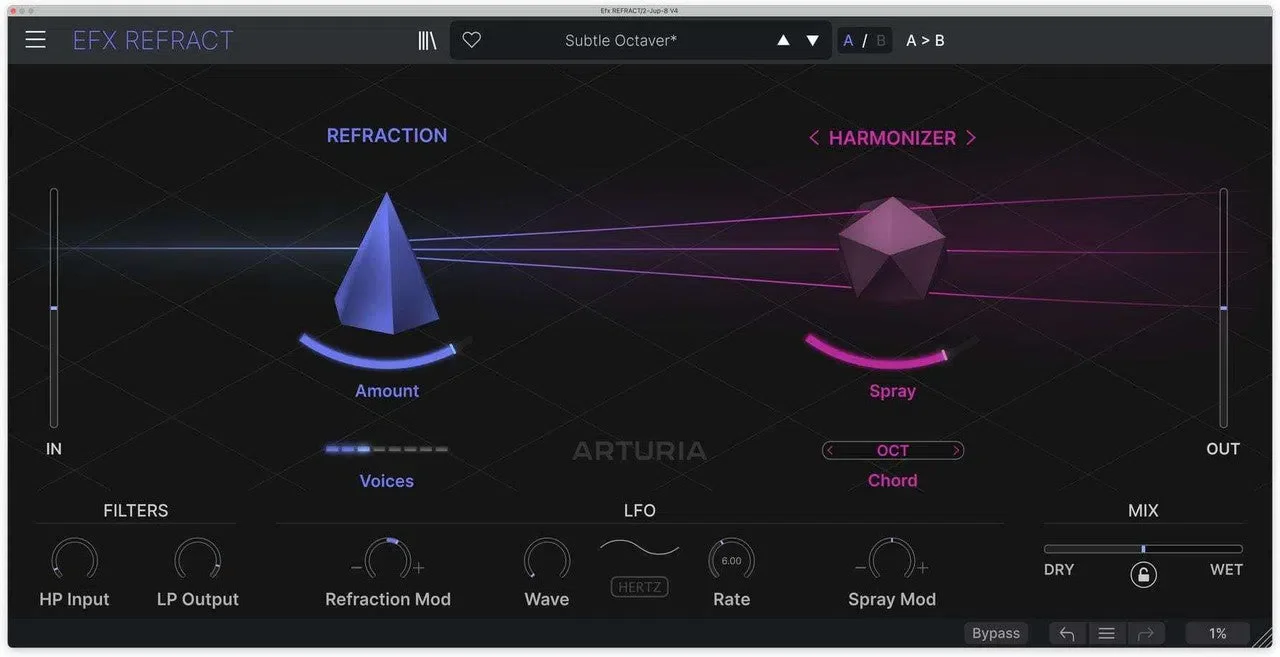Click the redo arrow icon
Image resolution: width=1280 pixels, height=657 pixels.
click(1146, 633)
